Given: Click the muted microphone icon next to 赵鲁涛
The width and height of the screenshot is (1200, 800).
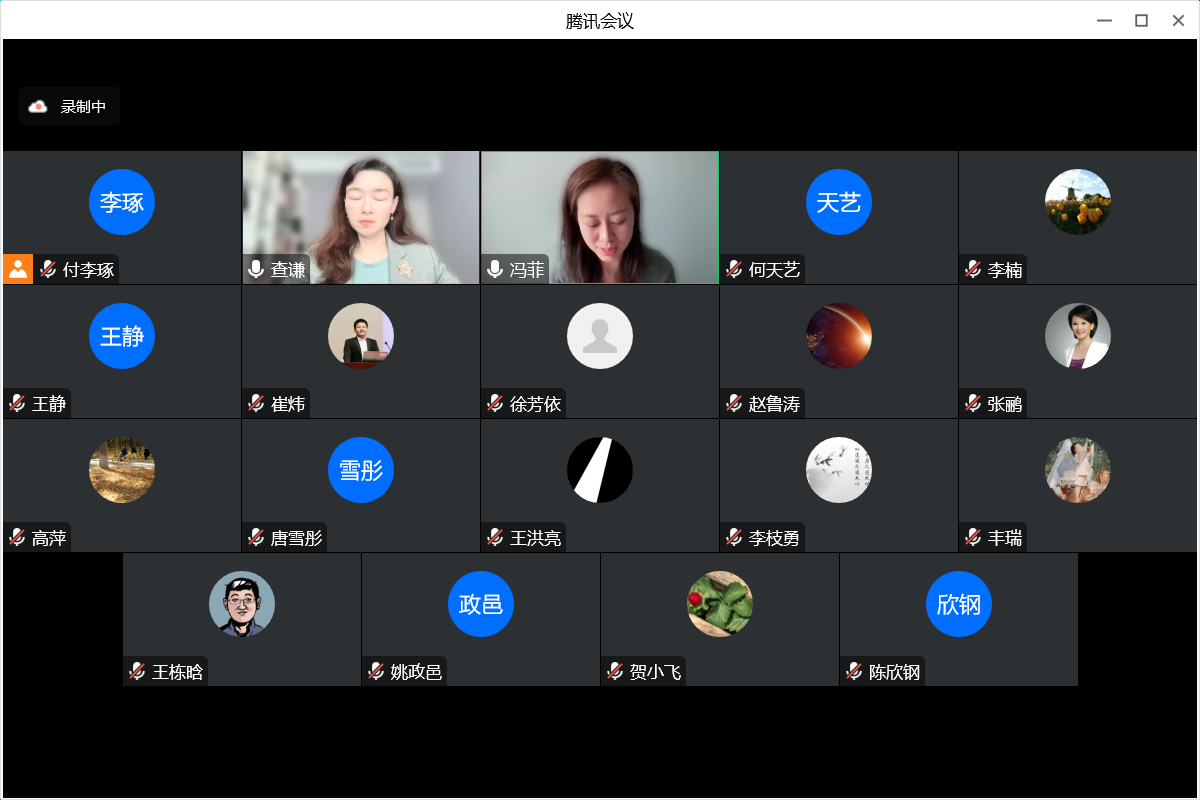Looking at the screenshot, I should [x=735, y=403].
